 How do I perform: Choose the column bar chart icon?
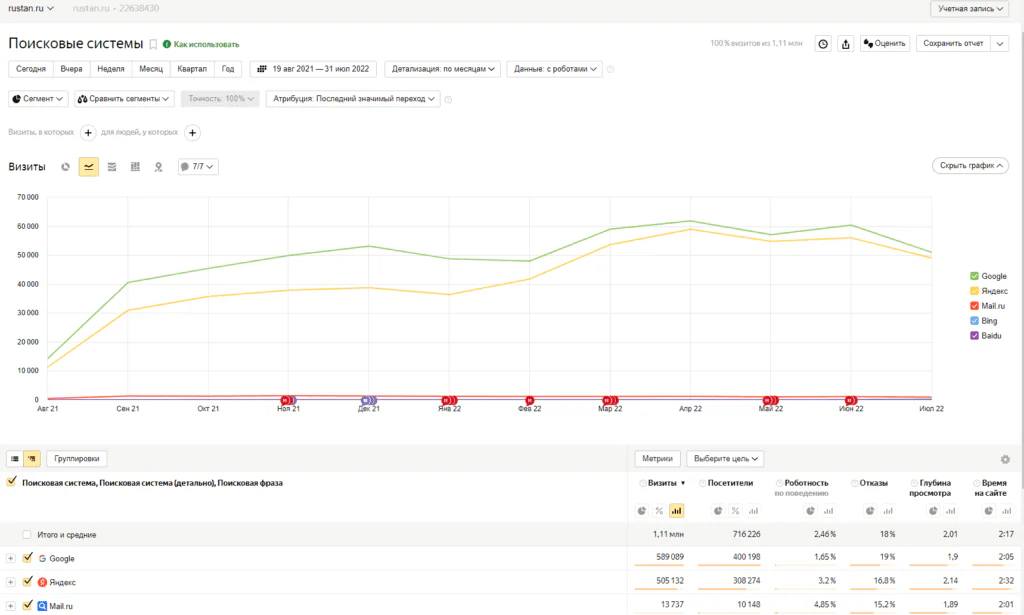[x=135, y=167]
